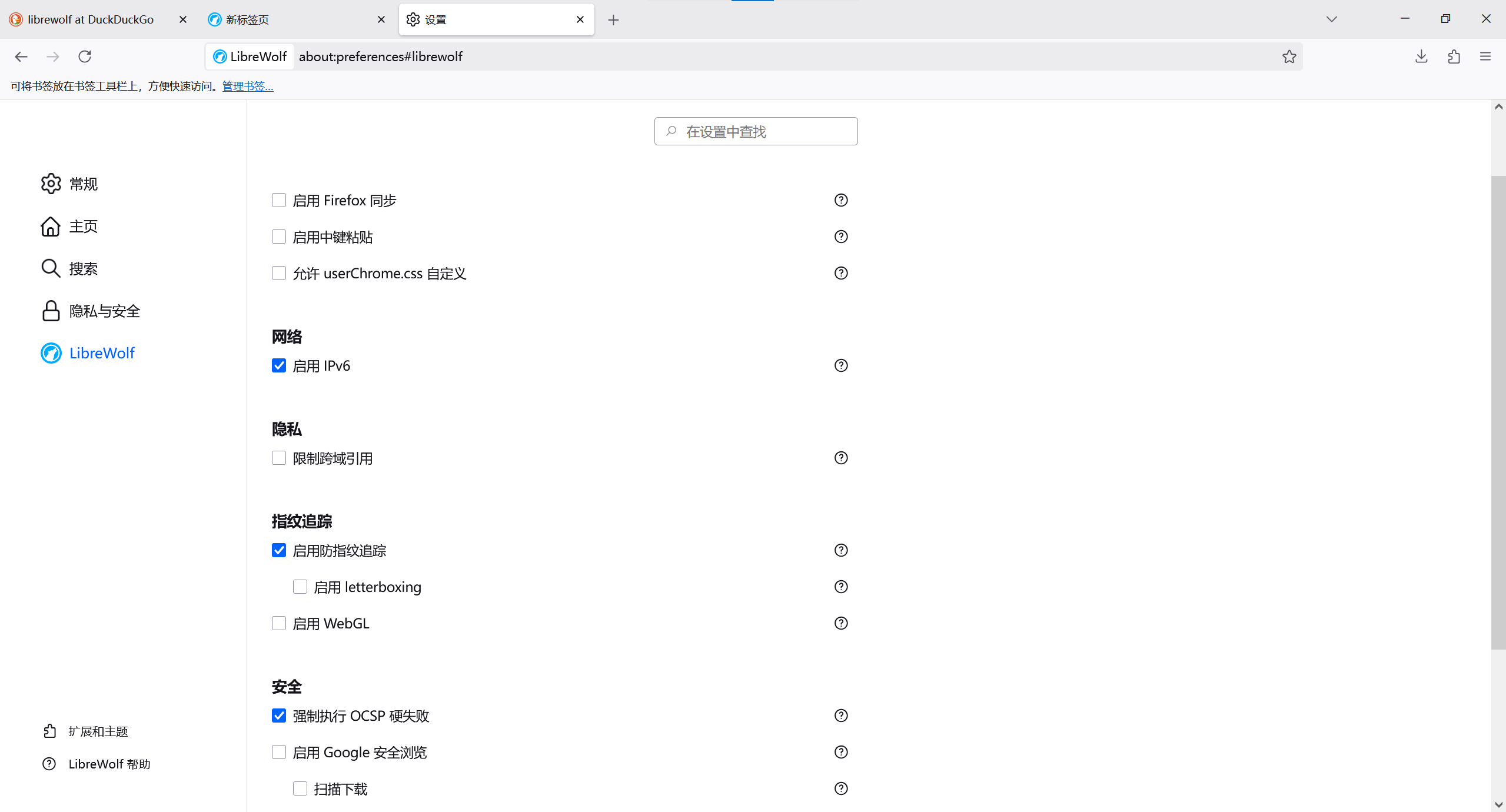The image size is (1506, 812).
Task: Check the 启用 letterboxing option
Action: pos(300,587)
